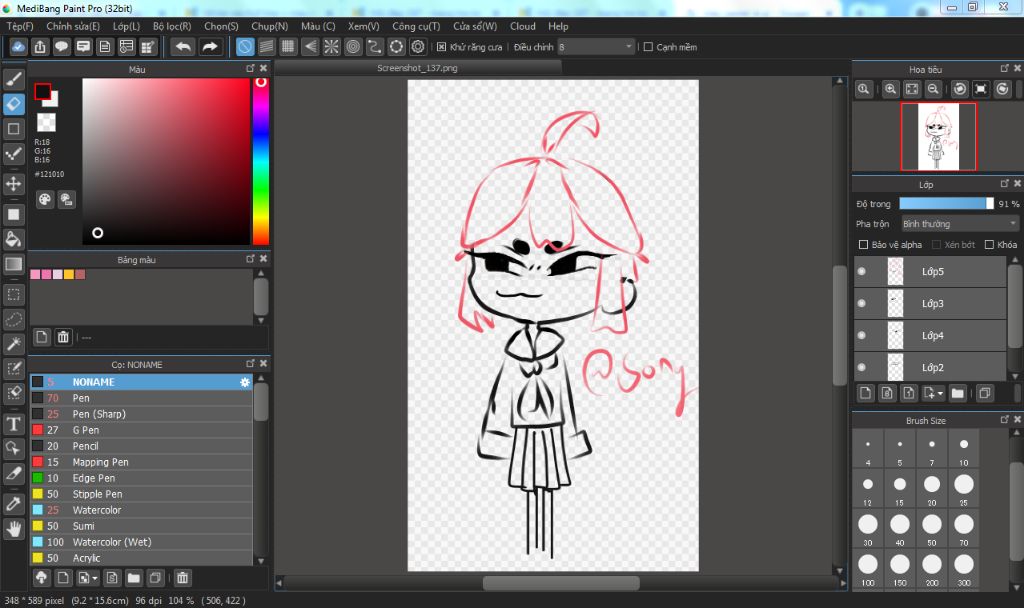The width and height of the screenshot is (1024, 608).
Task: Select the Watercolor brush
Action: [142, 510]
